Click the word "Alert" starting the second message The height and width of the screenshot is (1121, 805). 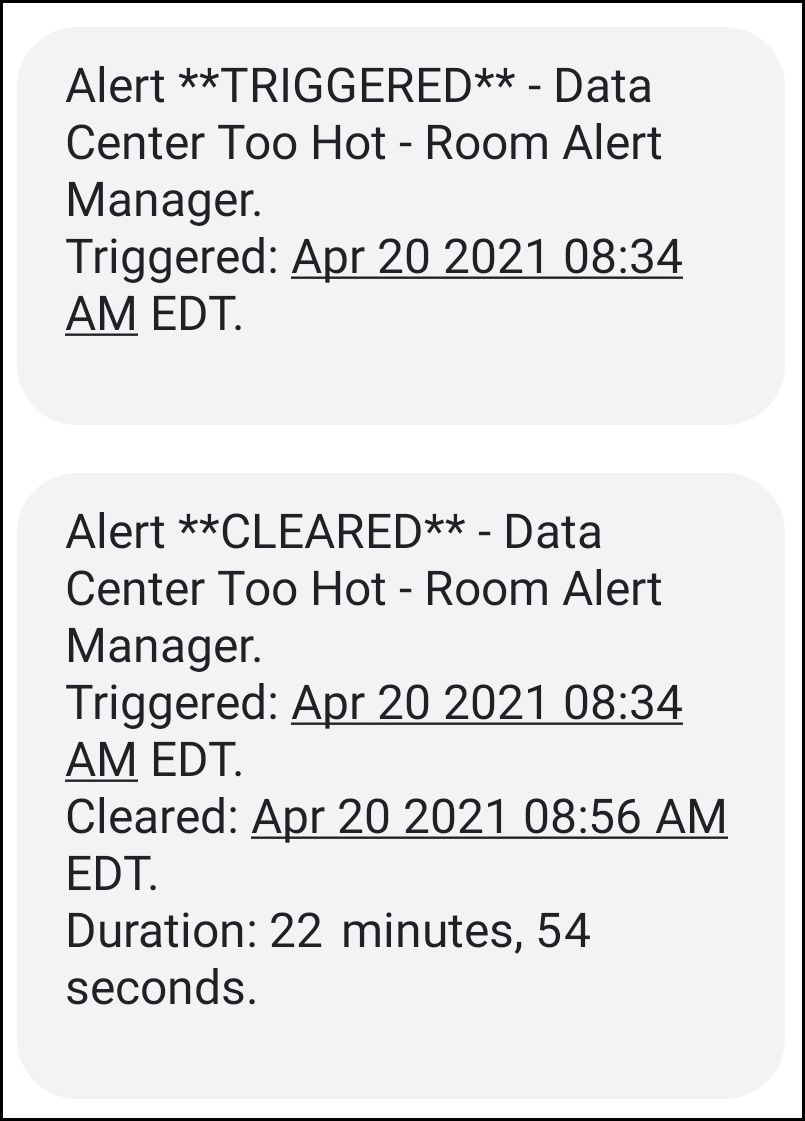pyautogui.click(x=115, y=532)
